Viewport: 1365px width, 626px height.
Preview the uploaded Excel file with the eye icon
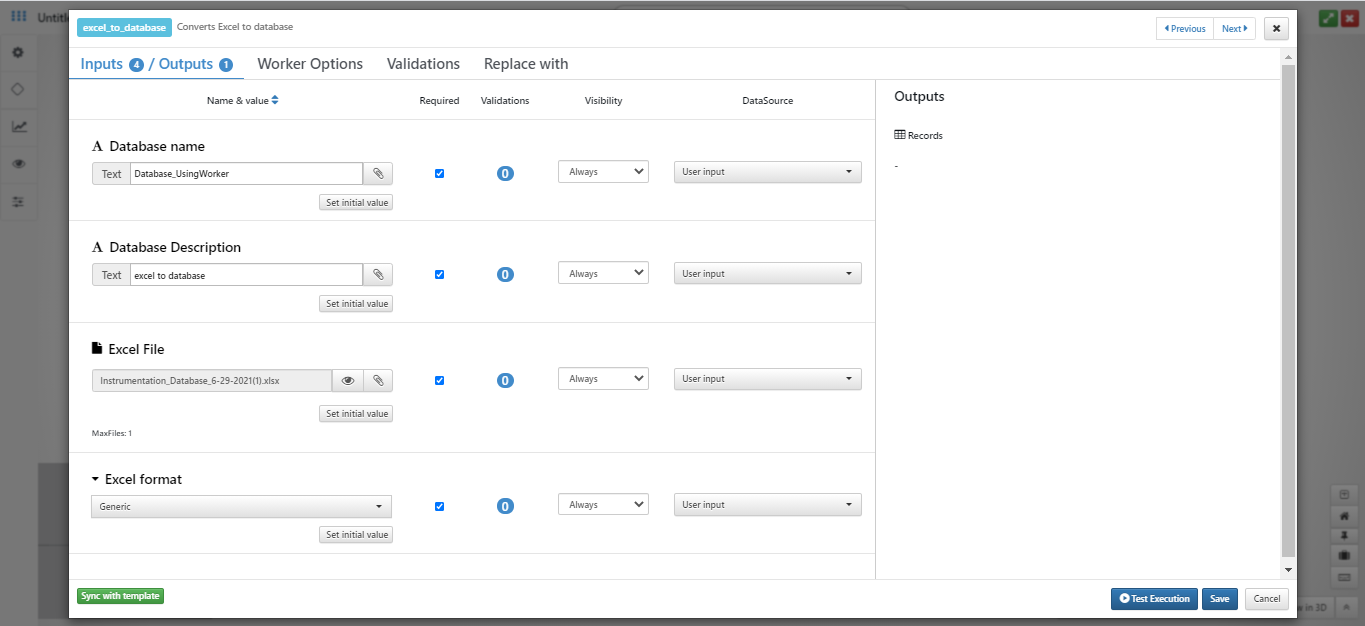coord(347,380)
